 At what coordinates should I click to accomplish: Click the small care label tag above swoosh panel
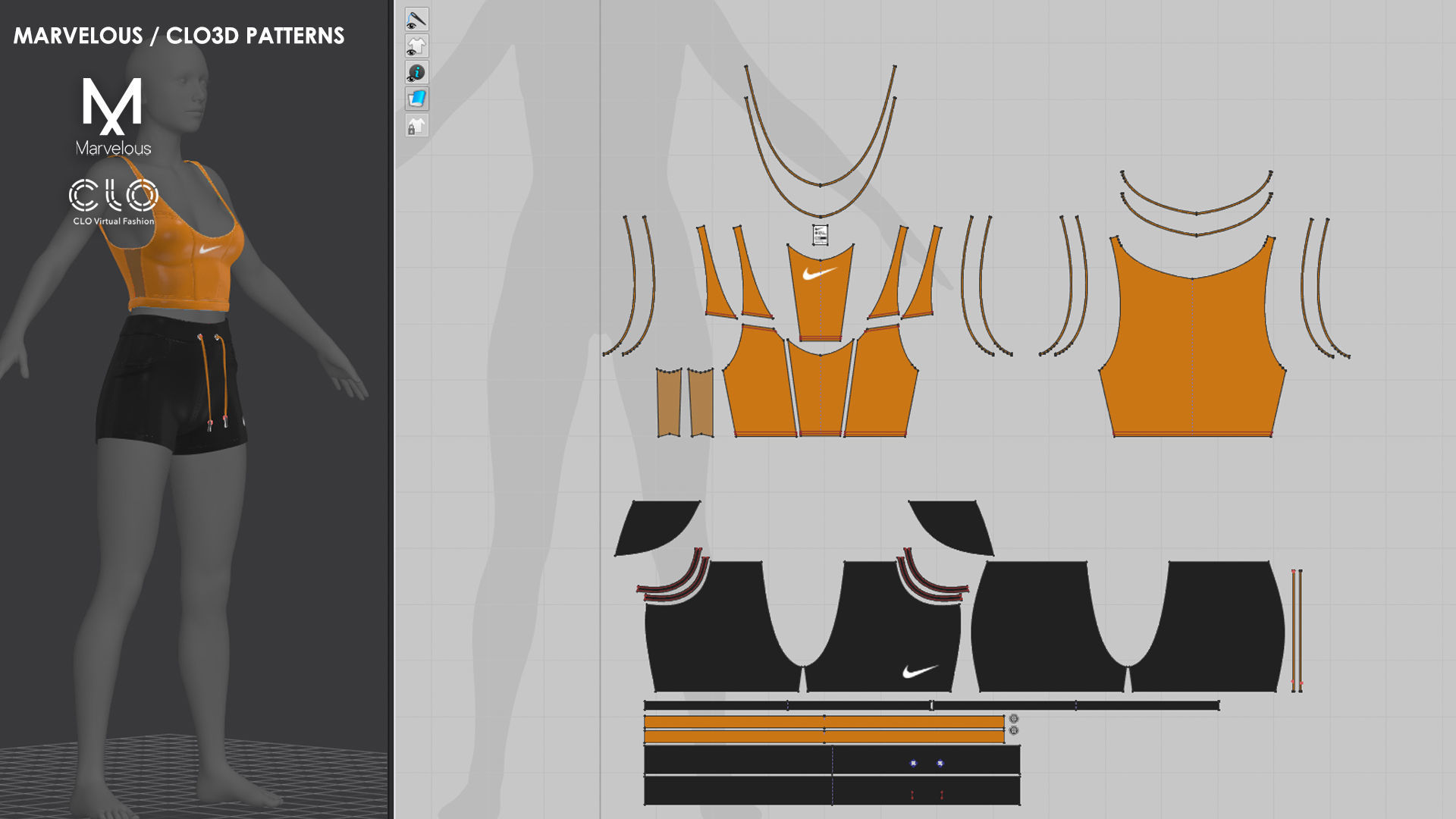[x=820, y=234]
